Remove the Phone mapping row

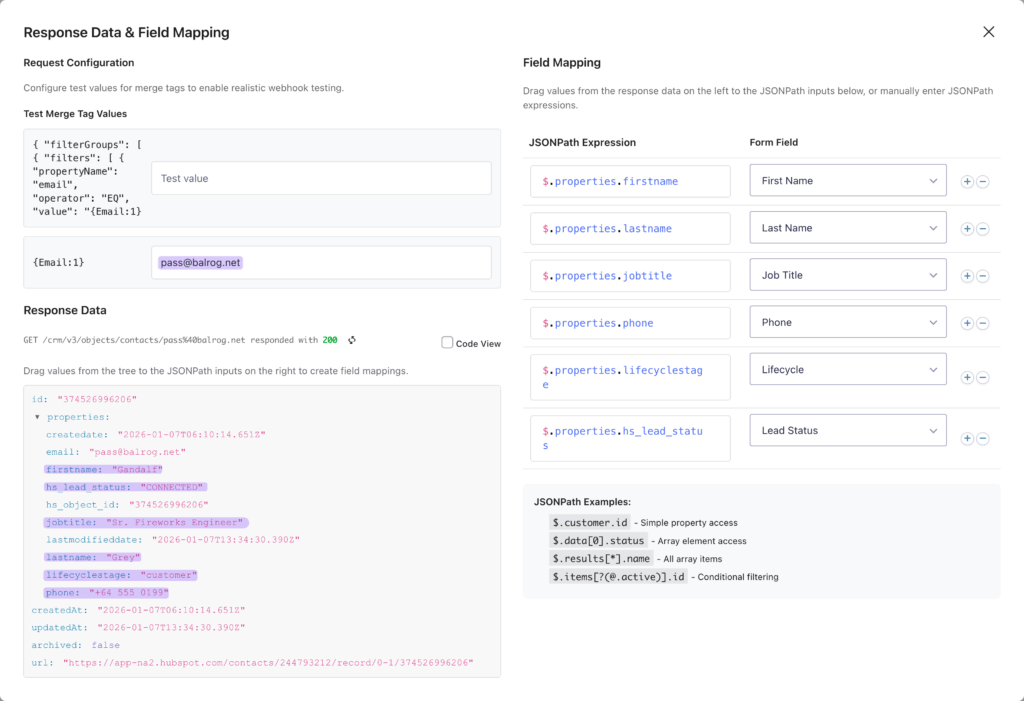click(x=983, y=322)
